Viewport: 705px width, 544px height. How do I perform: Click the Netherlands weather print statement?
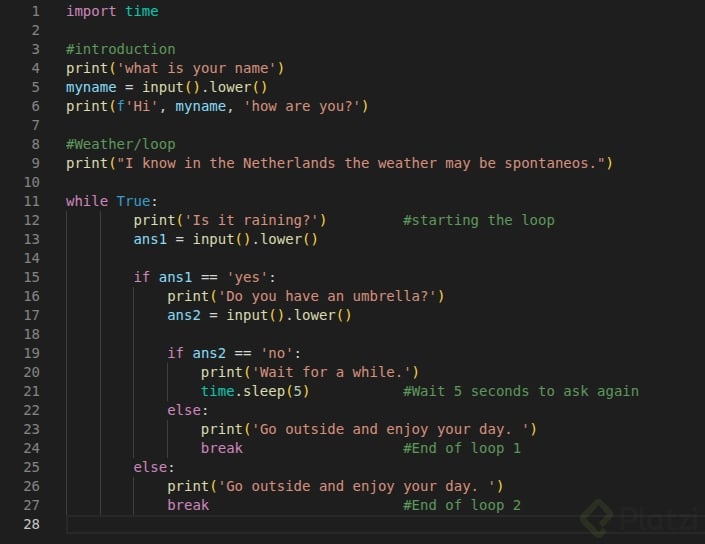click(x=339, y=163)
